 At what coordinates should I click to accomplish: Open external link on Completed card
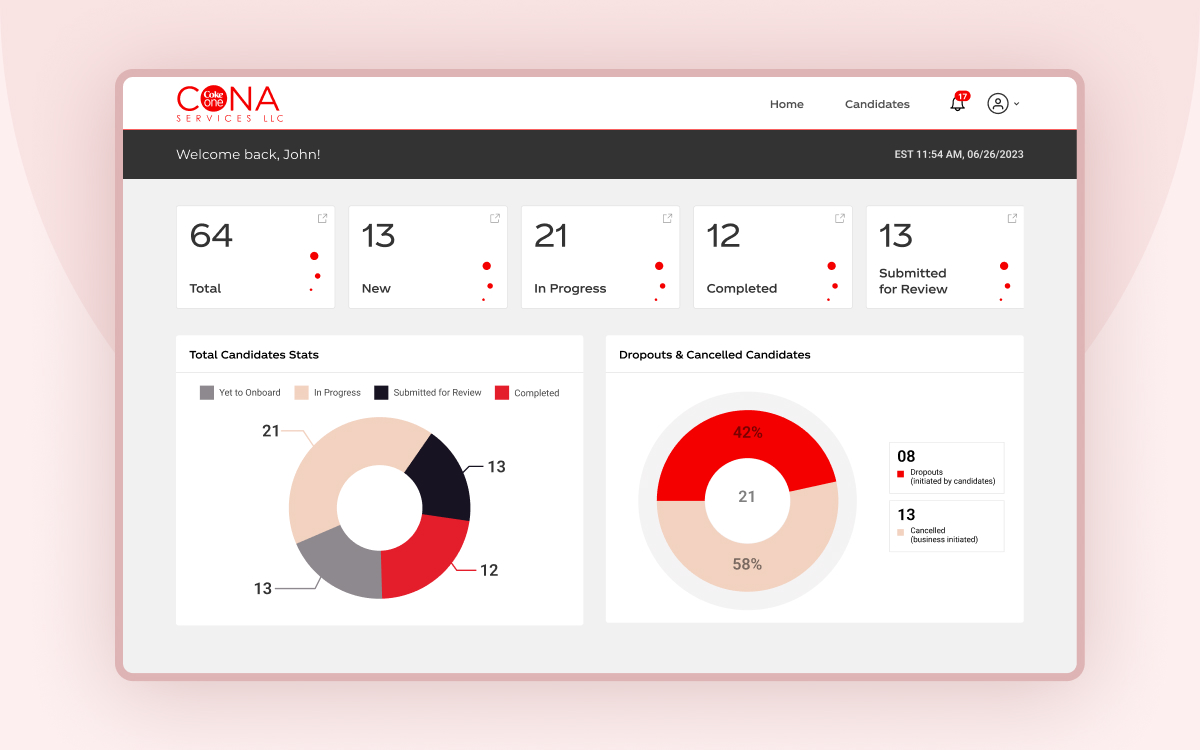[840, 218]
